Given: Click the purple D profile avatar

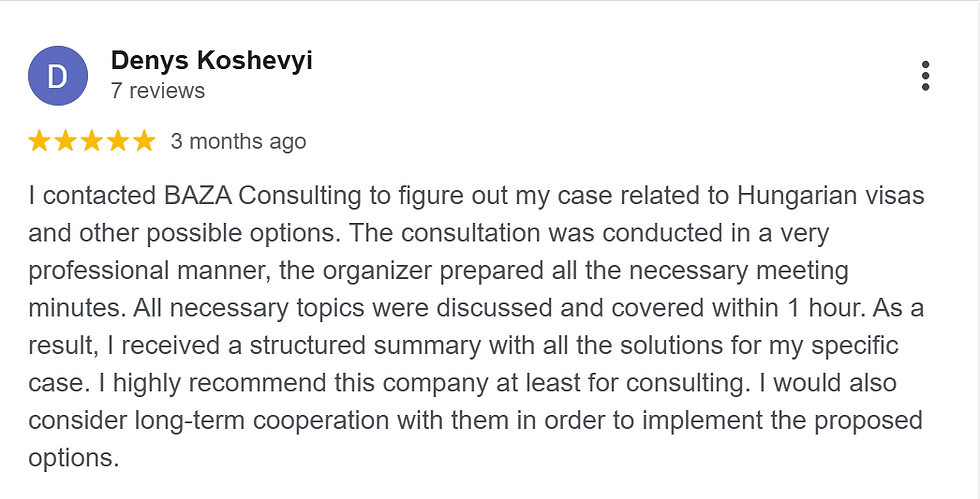Looking at the screenshot, I should [58, 76].
